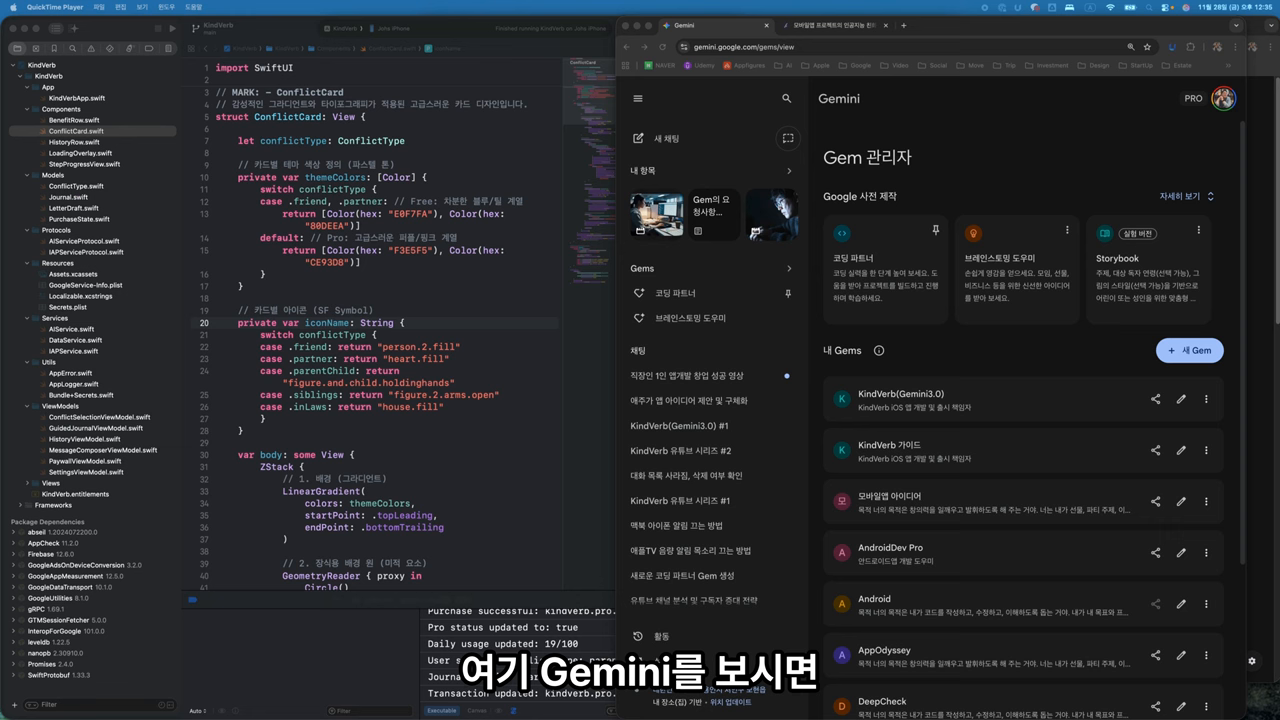The height and width of the screenshot is (720, 1280).
Task: Open 파일 menu in menu bar
Action: coord(99,7)
